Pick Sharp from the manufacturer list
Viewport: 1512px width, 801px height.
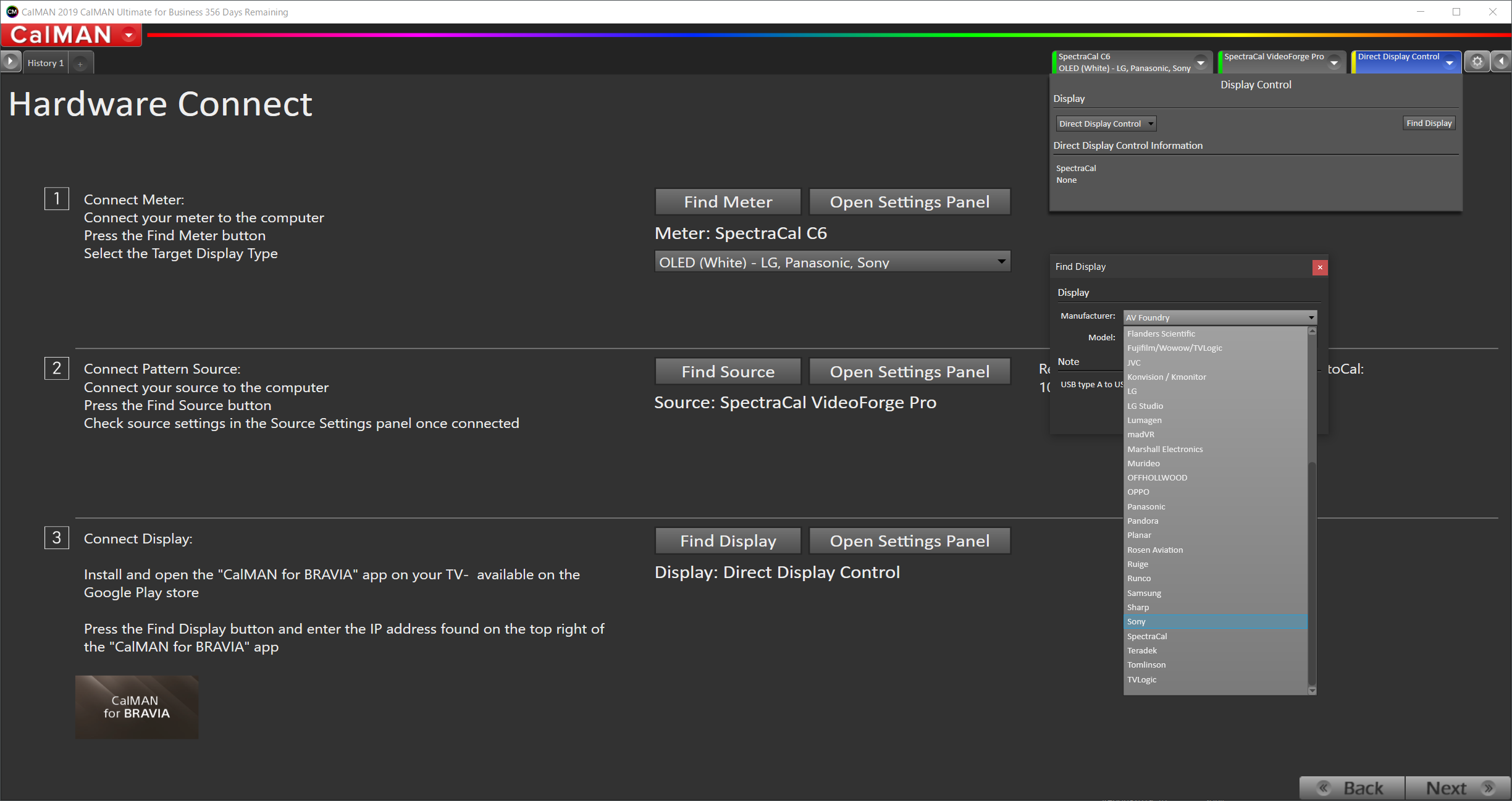pyautogui.click(x=1216, y=607)
